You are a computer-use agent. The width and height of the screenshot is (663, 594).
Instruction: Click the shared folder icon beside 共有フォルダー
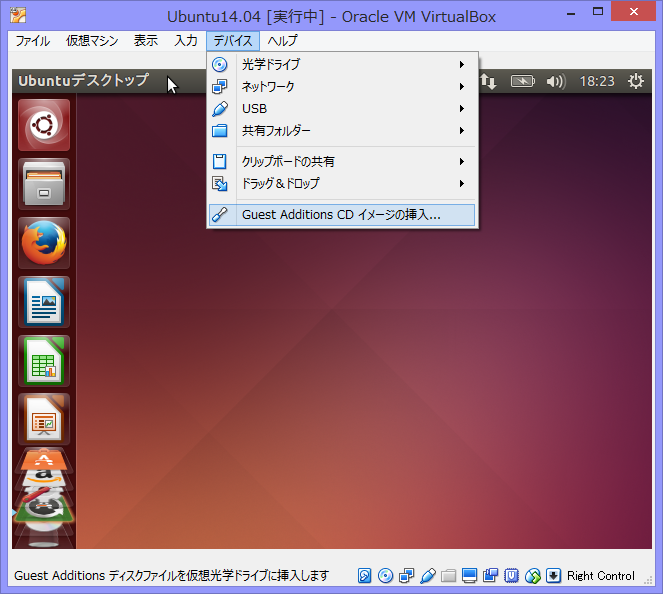[219, 131]
